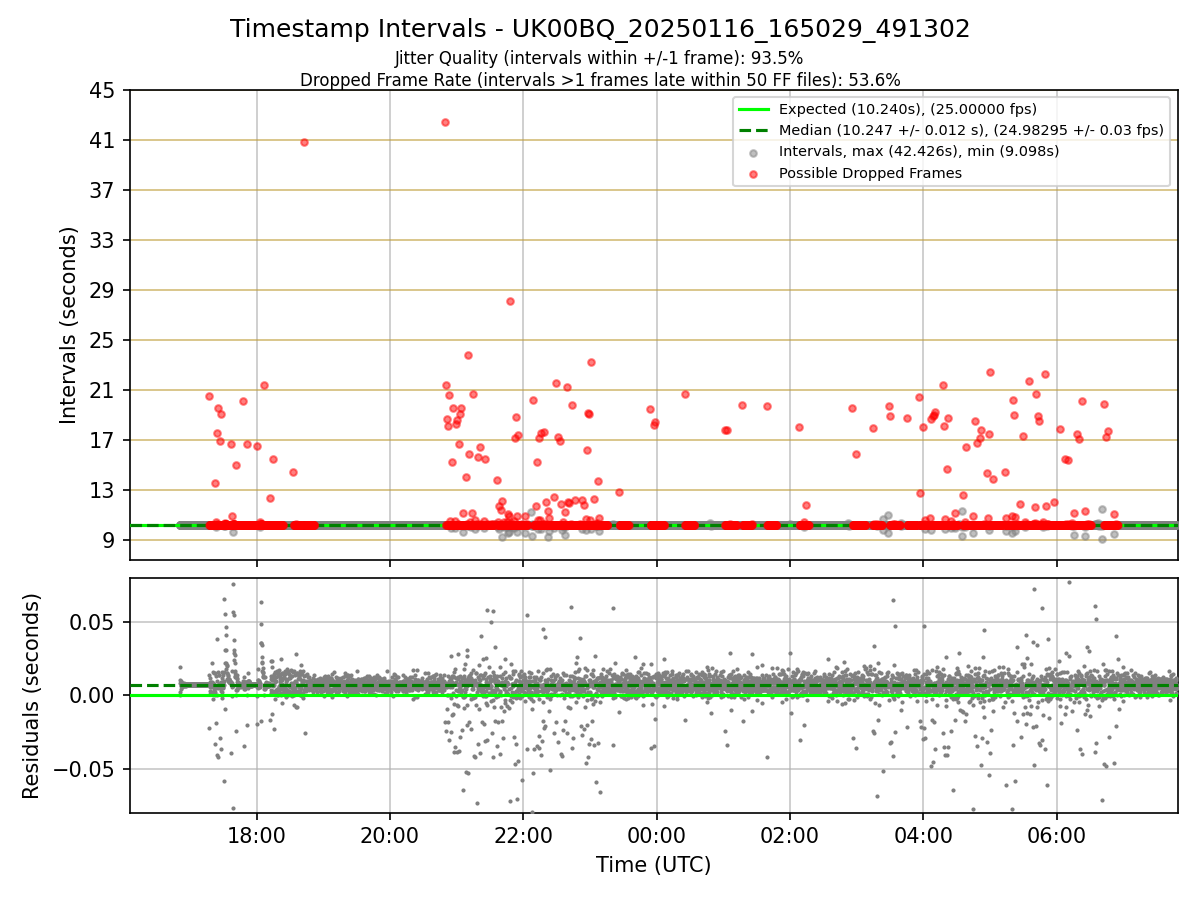Image resolution: width=1200 pixels, height=900 pixels.
Task: Click the red outlier at 28 seconds near 22:00
Action: (x=510, y=301)
